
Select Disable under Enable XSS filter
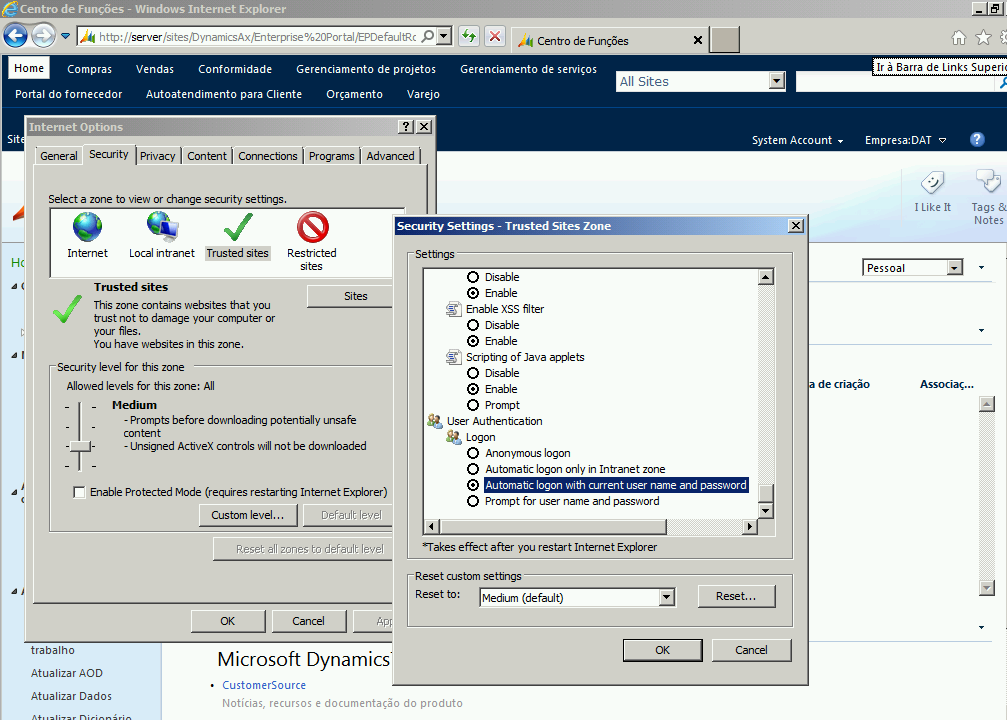click(x=473, y=325)
